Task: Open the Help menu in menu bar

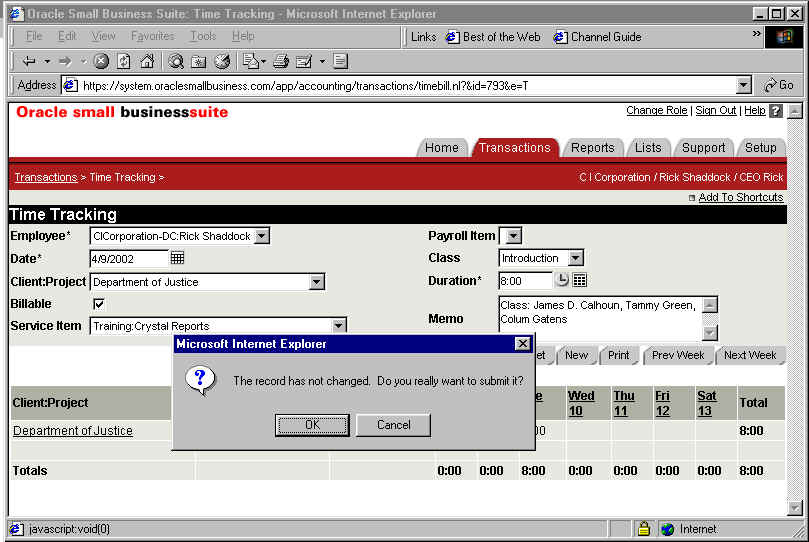Action: [243, 36]
